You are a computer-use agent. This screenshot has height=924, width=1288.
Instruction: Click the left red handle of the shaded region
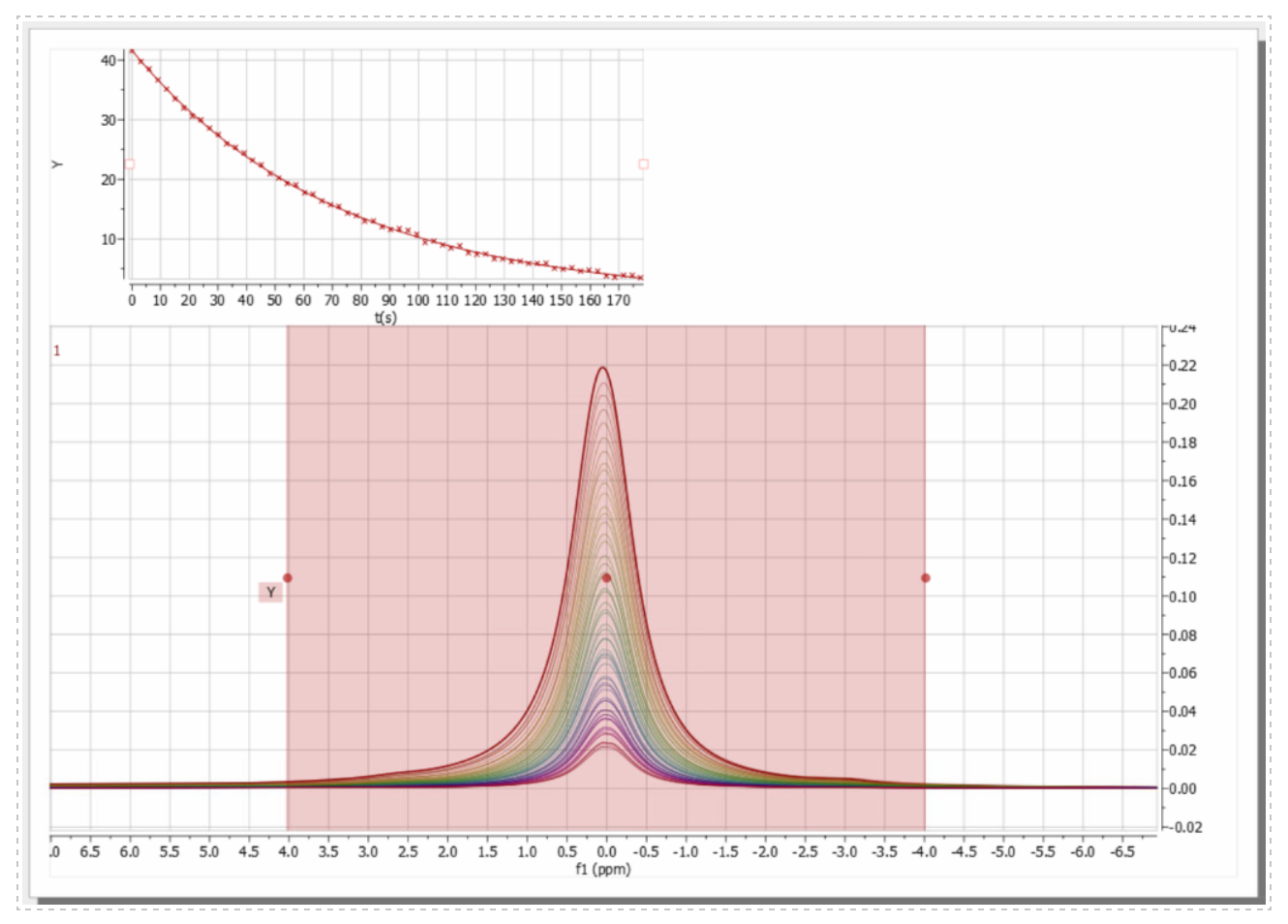[288, 578]
